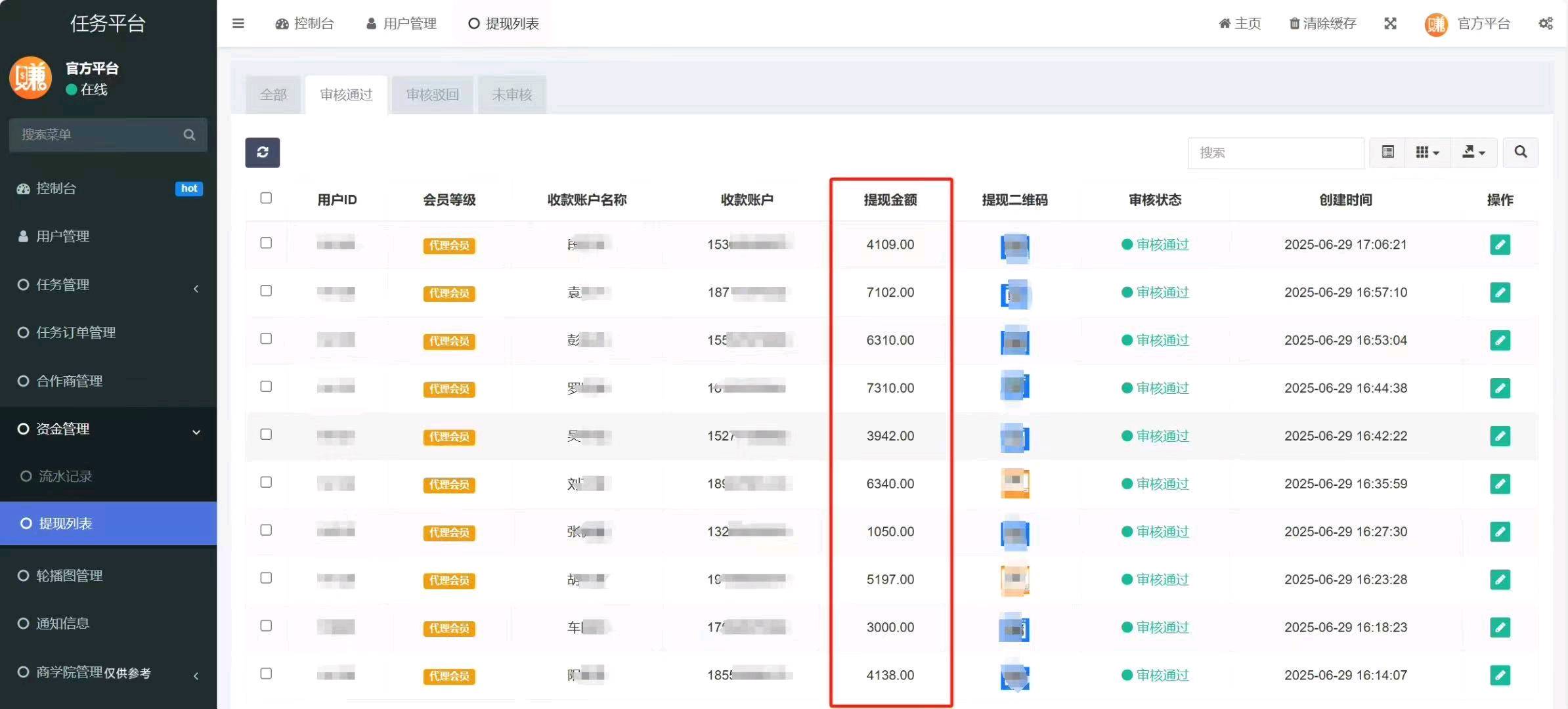Select checkbox for 7102.00 row
This screenshot has width=1568, height=709.
[x=266, y=290]
